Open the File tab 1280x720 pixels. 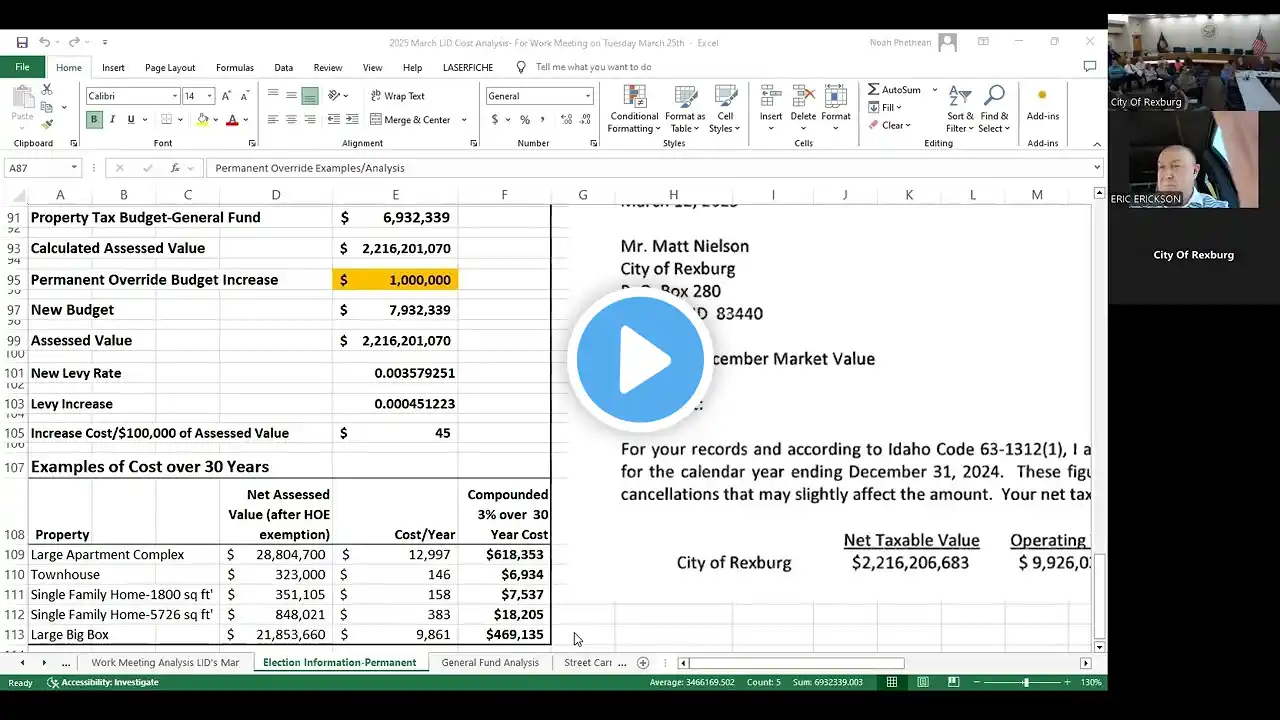(22, 67)
